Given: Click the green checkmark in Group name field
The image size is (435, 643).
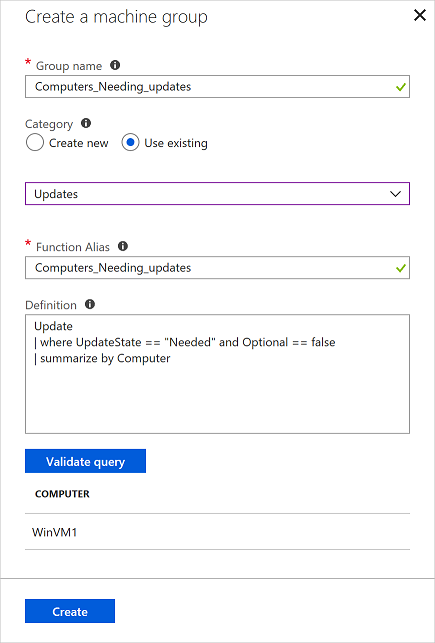Looking at the screenshot, I should 401,87.
